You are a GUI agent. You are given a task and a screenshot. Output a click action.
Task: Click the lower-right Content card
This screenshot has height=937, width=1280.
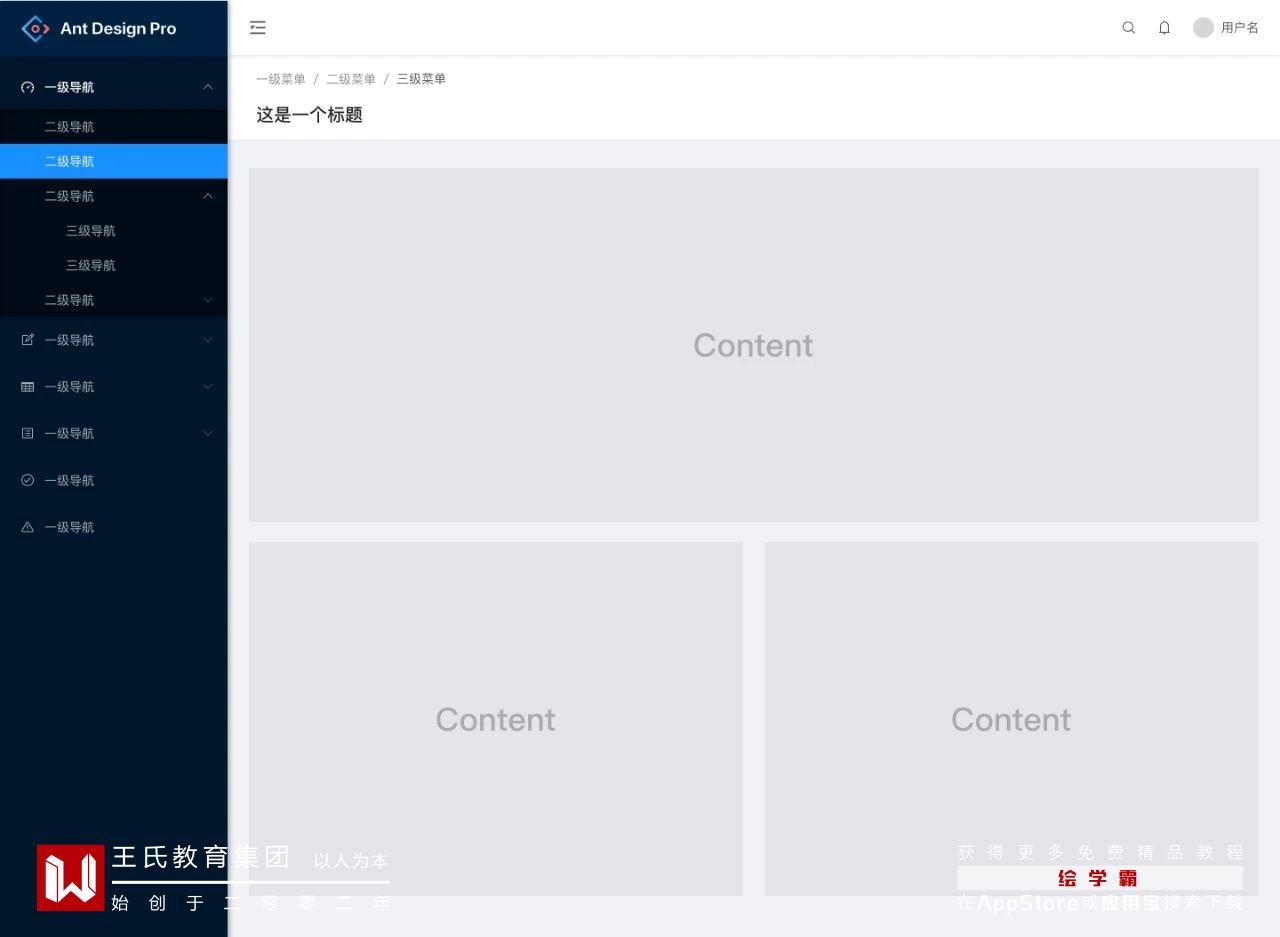[x=1011, y=719]
